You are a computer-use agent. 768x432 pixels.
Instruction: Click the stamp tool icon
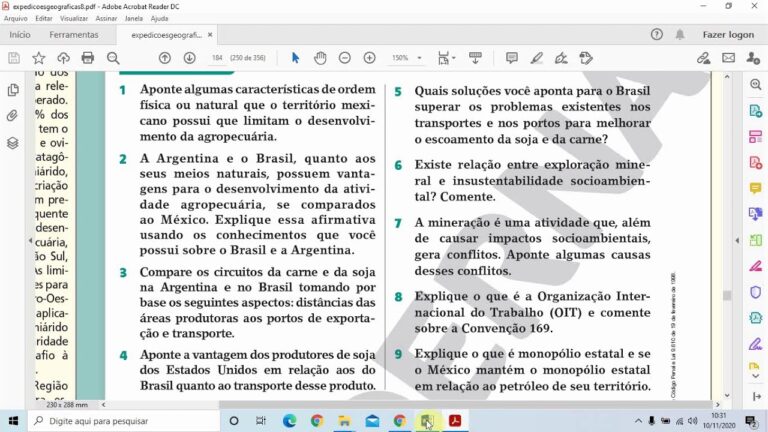(586, 58)
